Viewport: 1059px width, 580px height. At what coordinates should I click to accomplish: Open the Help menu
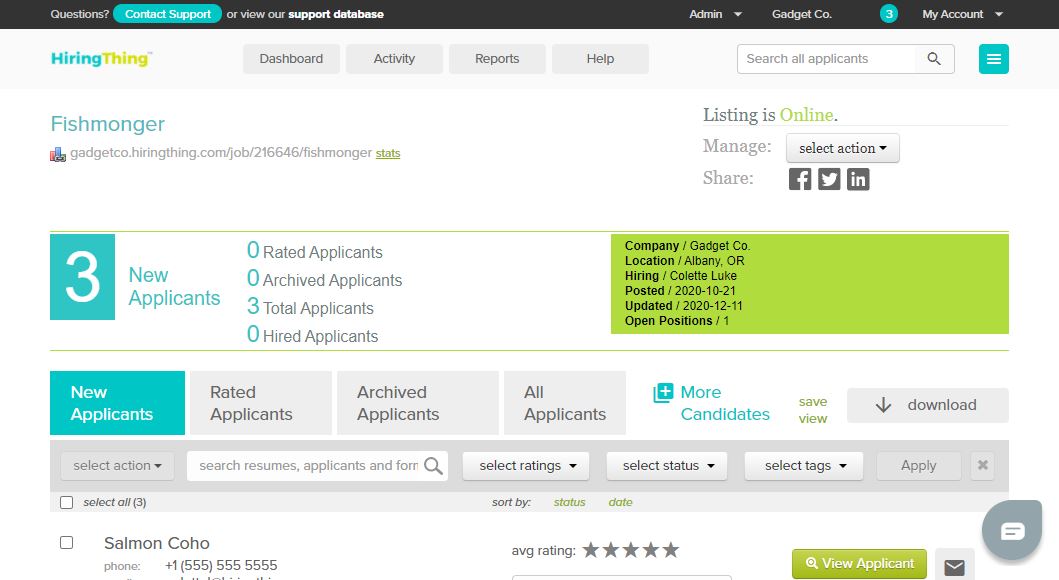600,59
